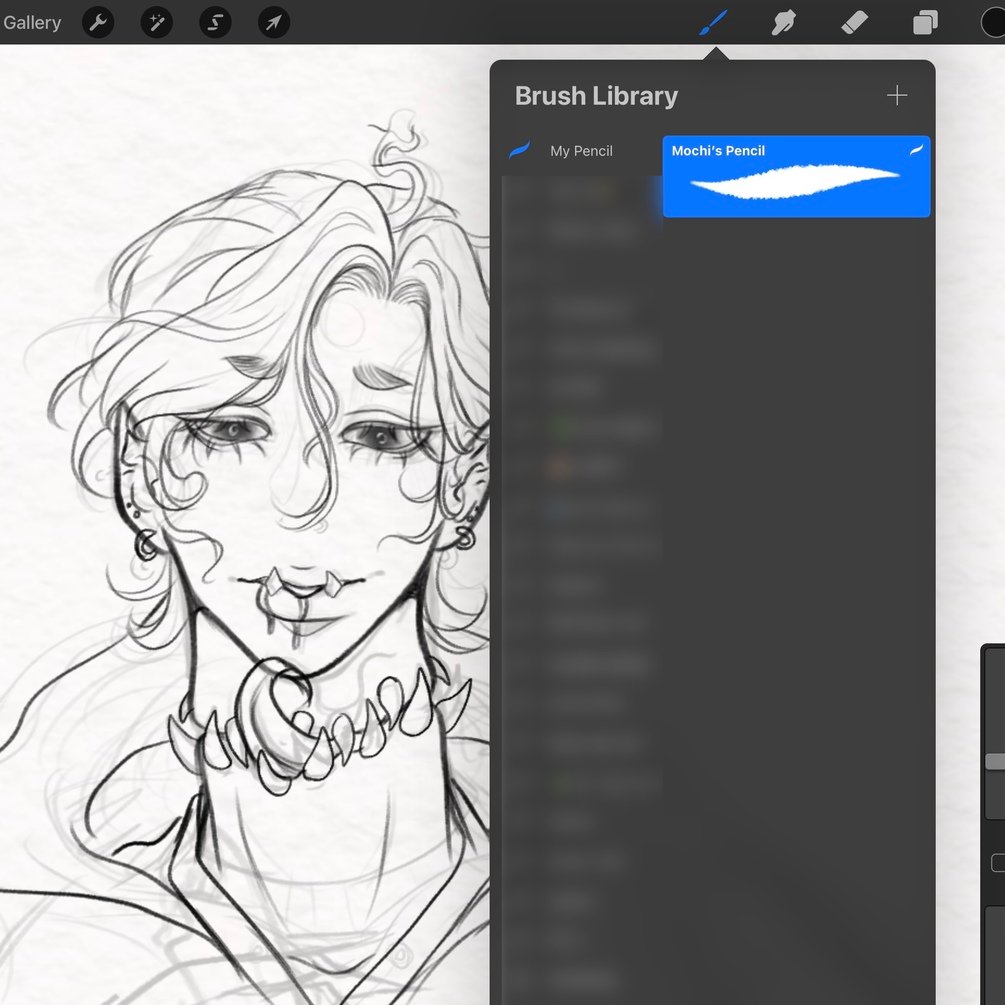Switch to the Smudge tool
Image resolution: width=1005 pixels, height=1005 pixels.
point(783,22)
